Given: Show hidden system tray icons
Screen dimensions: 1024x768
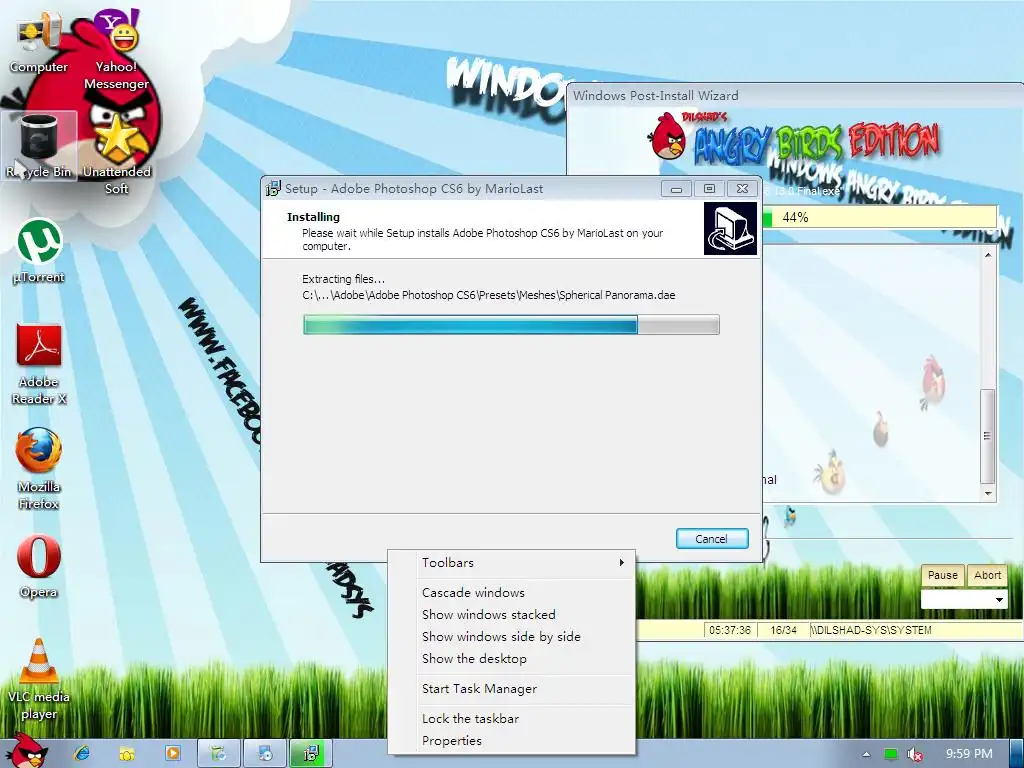Looking at the screenshot, I should tap(866, 754).
